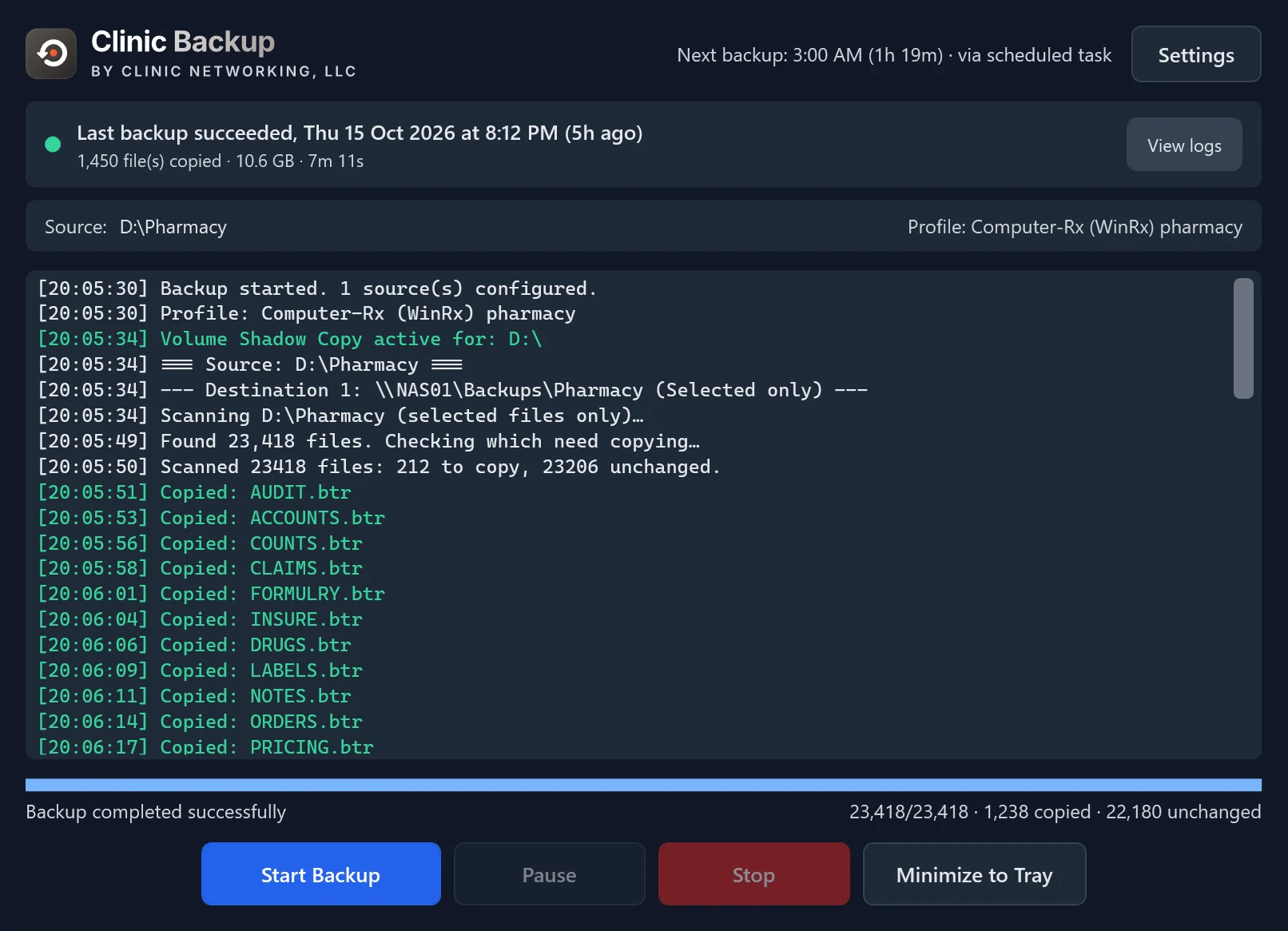Select log line 'Scanning D:\Pharmacy (selected files only)'

[x=340, y=416]
